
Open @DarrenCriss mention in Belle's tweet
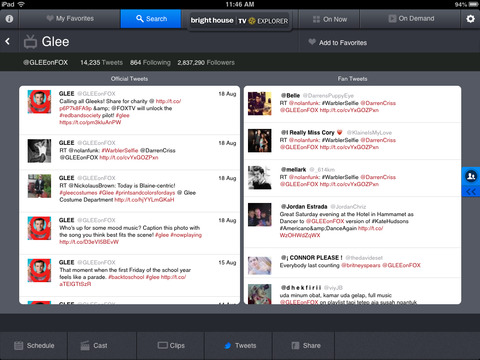[x=378, y=103]
